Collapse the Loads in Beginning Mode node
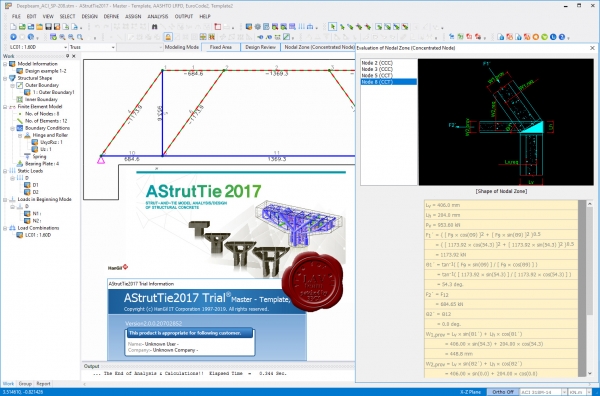Screen dimensions: 600x396 click(5, 199)
